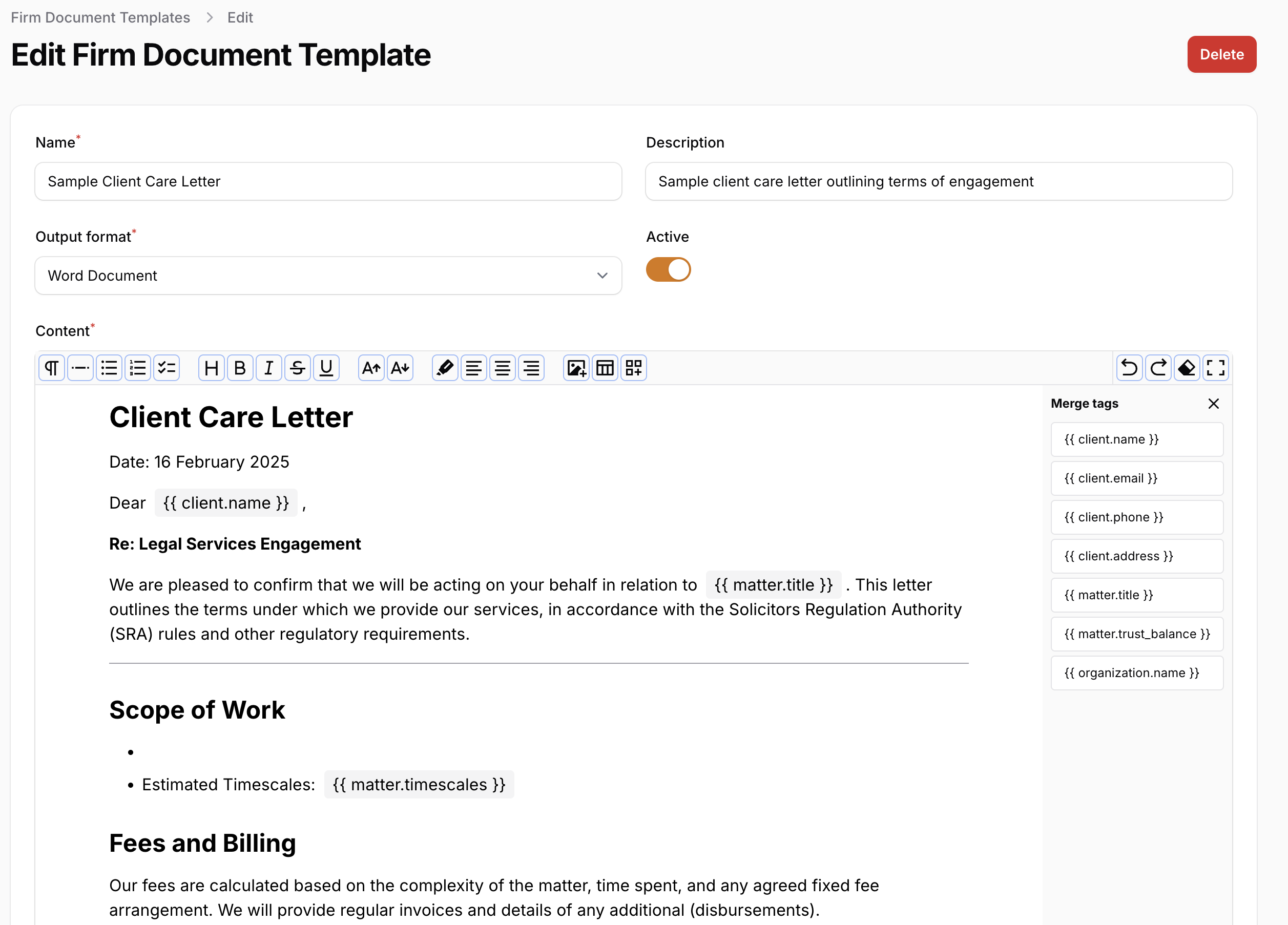This screenshot has width=1288, height=925.
Task: Click the insert image icon
Action: (x=576, y=368)
